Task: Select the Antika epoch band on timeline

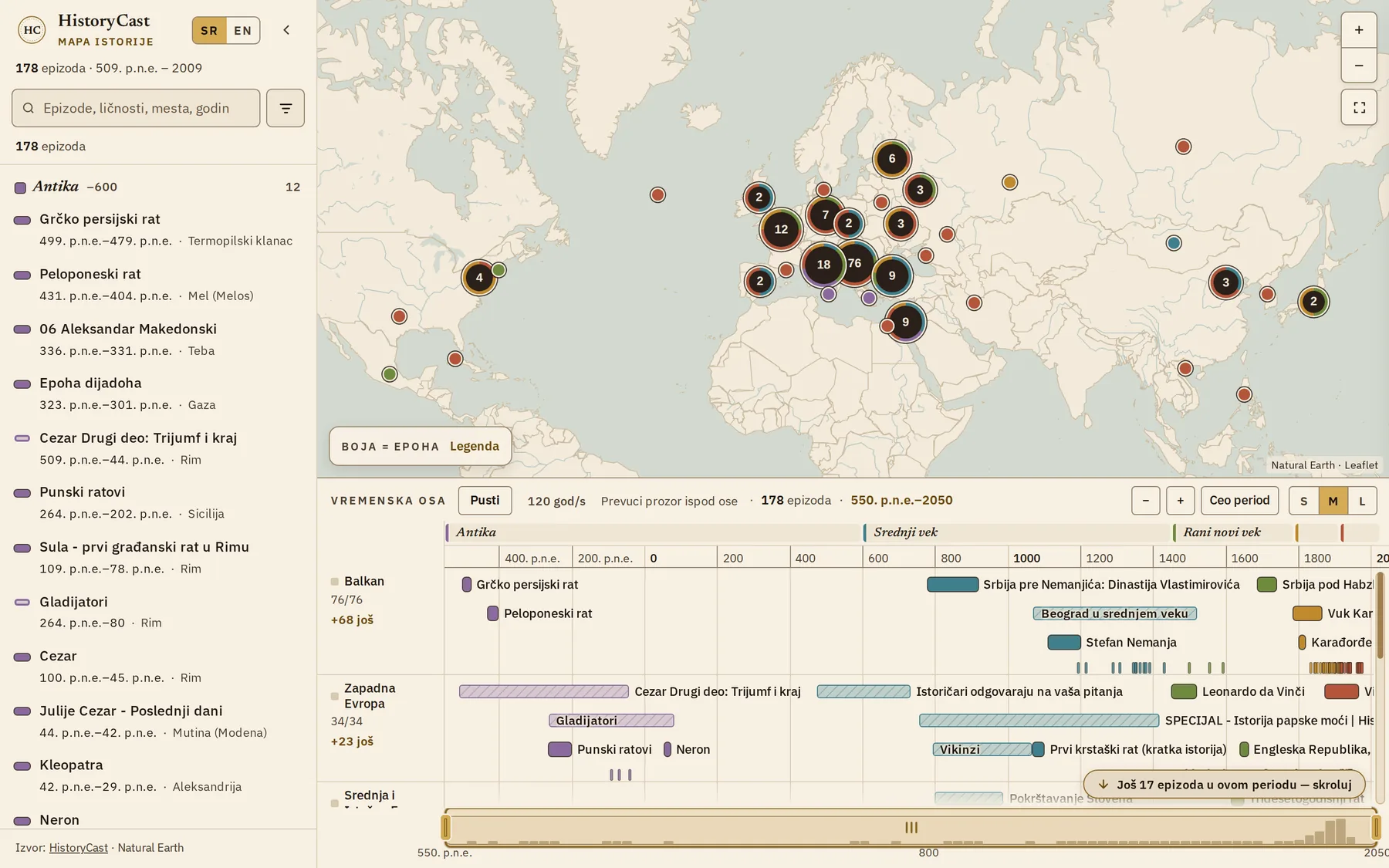Action: 653,532
